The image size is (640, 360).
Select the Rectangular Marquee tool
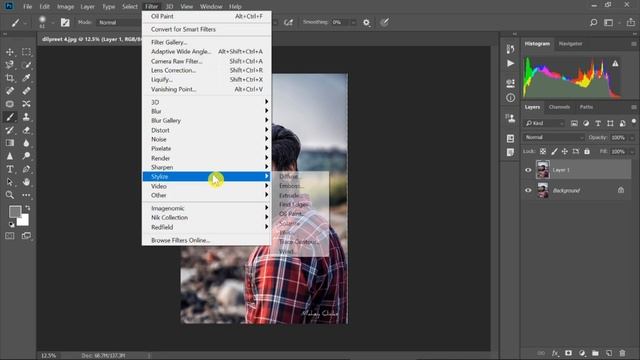(27, 52)
